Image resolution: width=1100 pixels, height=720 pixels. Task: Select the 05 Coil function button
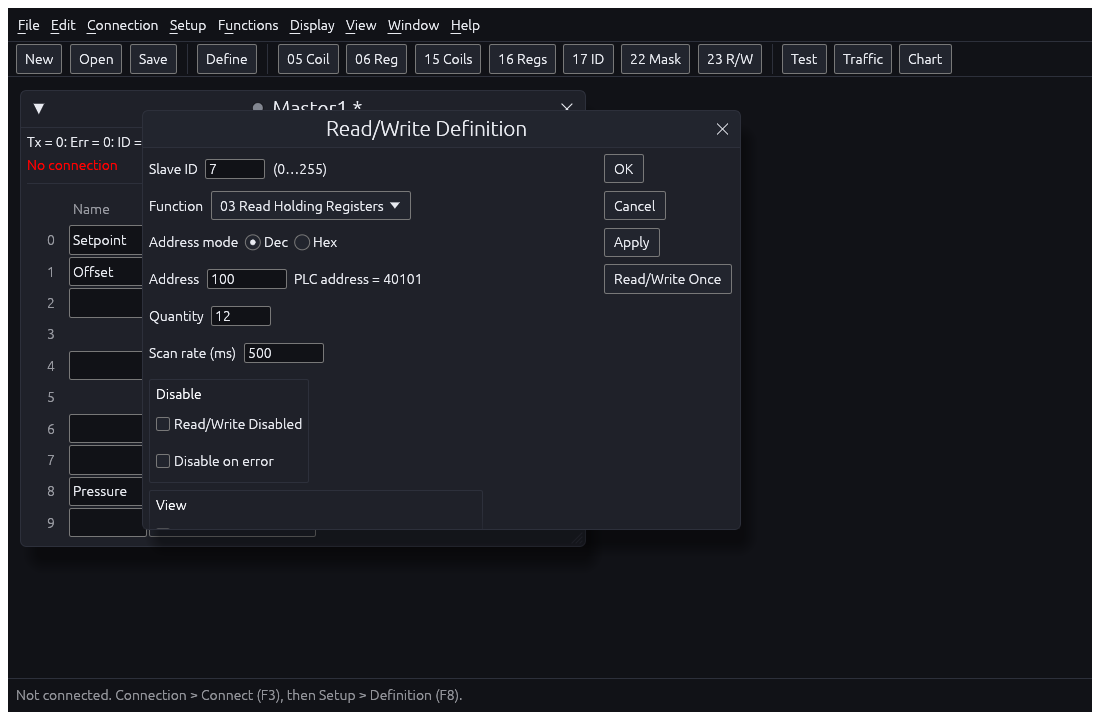point(308,59)
